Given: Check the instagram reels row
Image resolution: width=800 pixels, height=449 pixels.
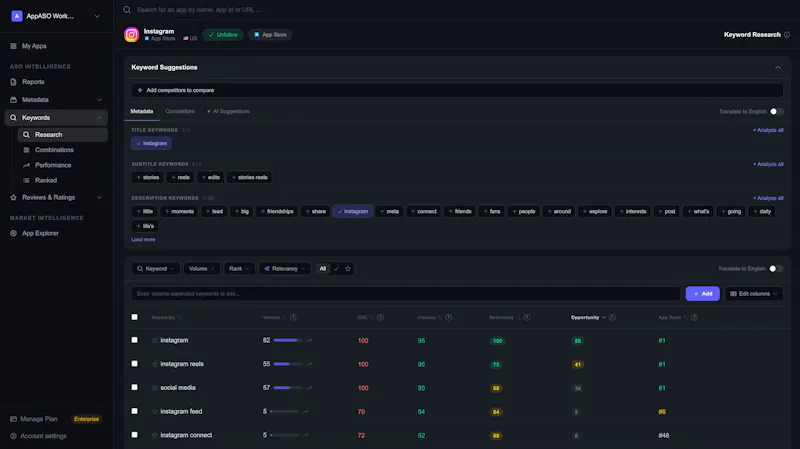Looking at the screenshot, I should coord(135,364).
